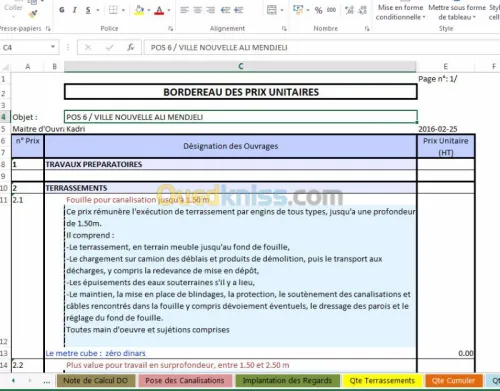Expand the accounting format dropdown arrow
The image size is (500, 391).
308,10
